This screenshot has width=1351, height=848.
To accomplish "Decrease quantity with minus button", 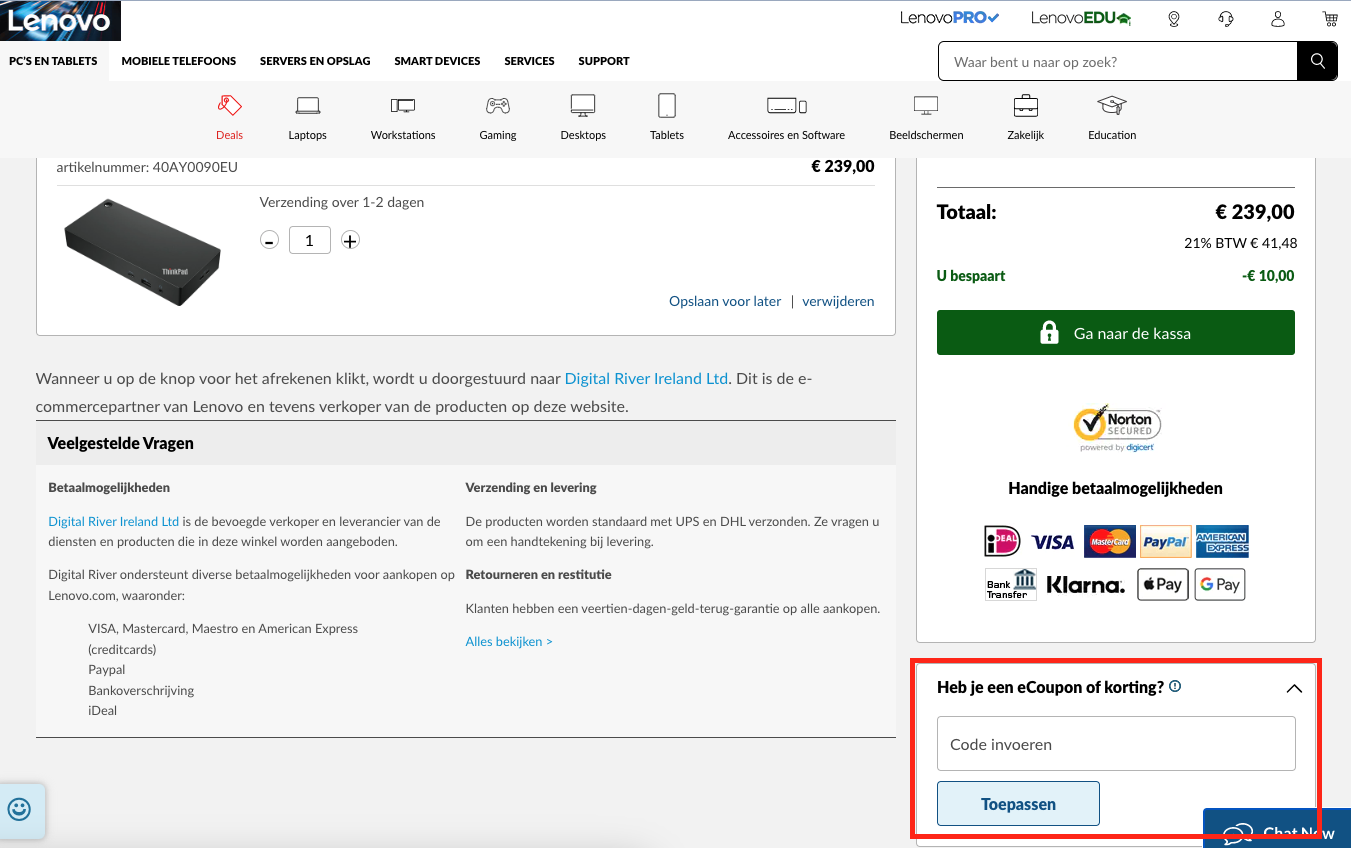I will pyautogui.click(x=269, y=240).
